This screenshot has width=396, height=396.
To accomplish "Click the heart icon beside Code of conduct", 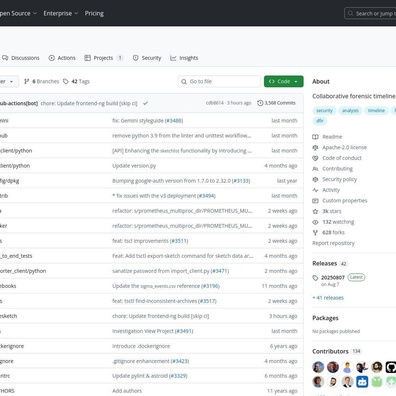I will 315,158.
